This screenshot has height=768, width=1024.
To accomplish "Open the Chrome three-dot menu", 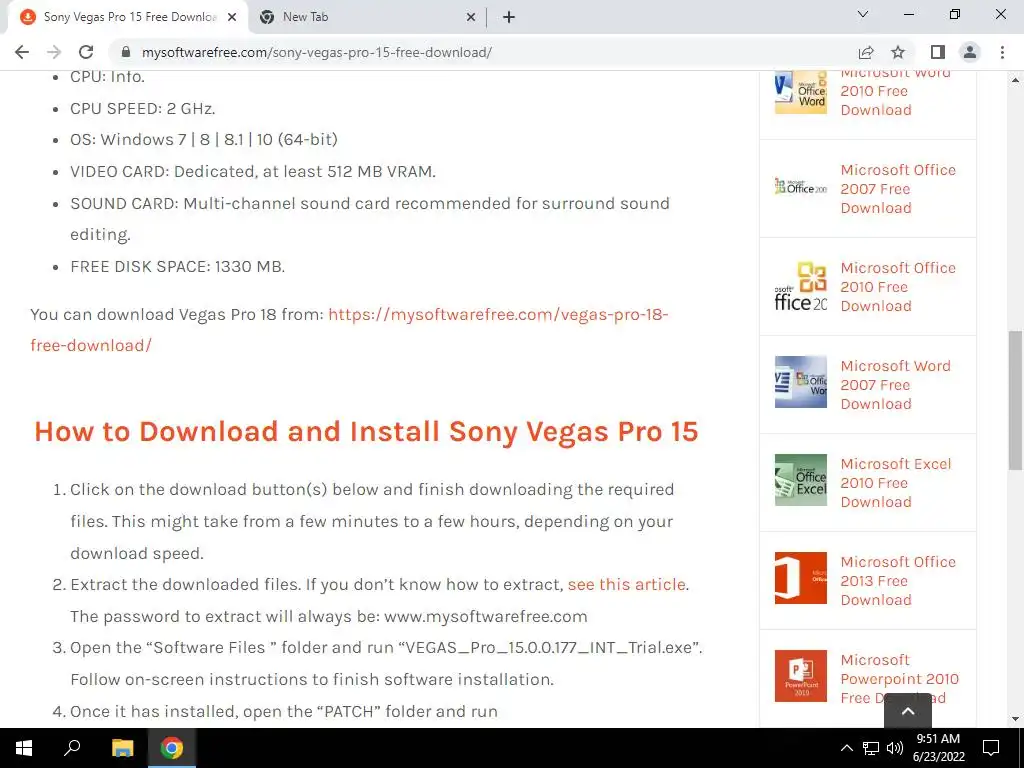I will (1002, 52).
